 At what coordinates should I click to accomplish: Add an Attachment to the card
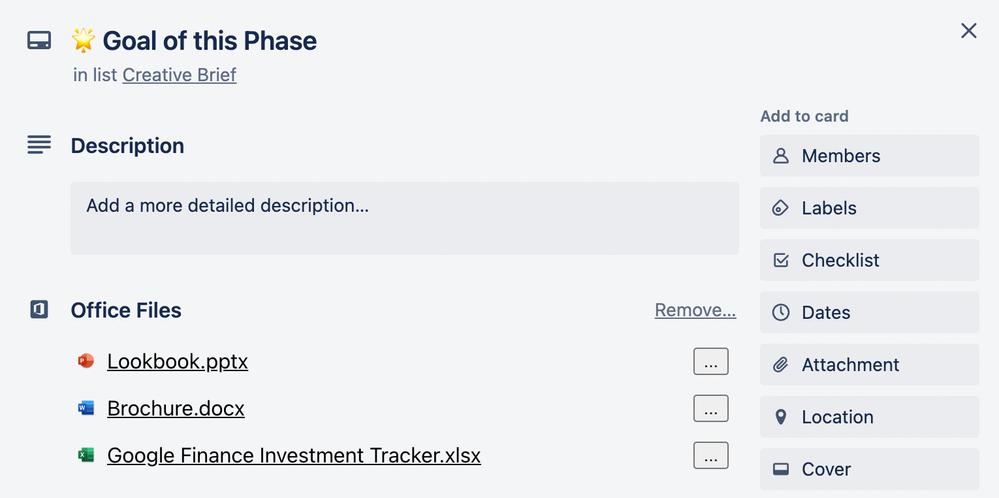pos(869,365)
